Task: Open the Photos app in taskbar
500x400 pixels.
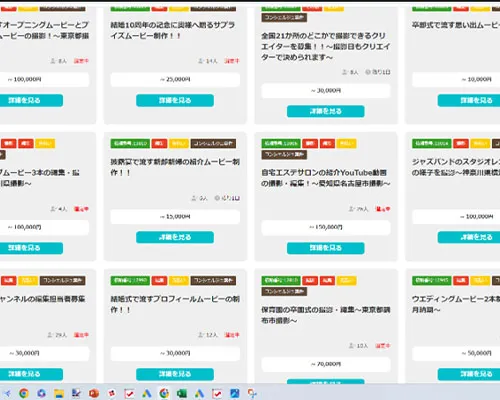Action: (x=235, y=394)
